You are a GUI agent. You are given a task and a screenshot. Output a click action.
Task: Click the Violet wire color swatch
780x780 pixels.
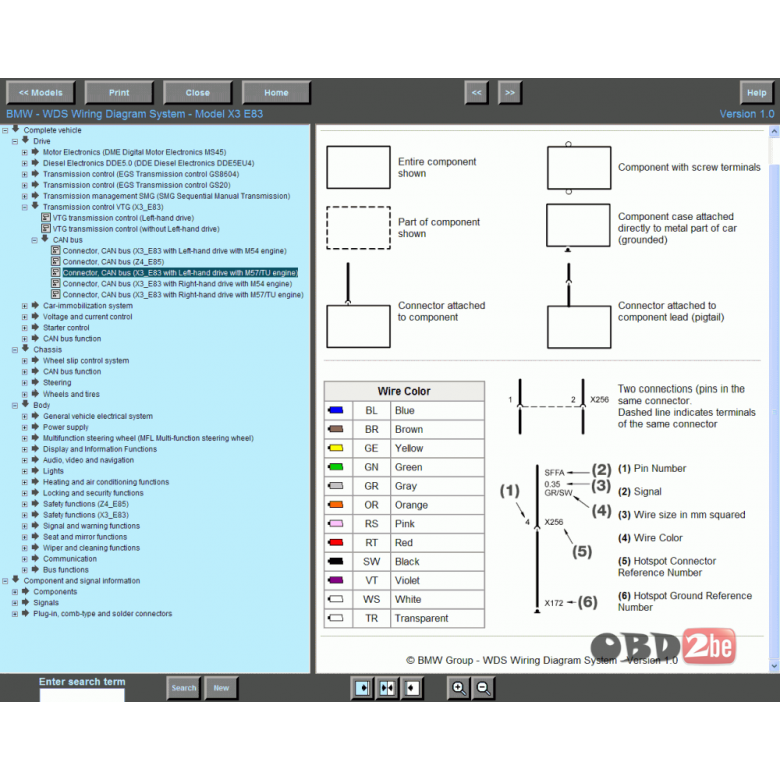[336, 580]
